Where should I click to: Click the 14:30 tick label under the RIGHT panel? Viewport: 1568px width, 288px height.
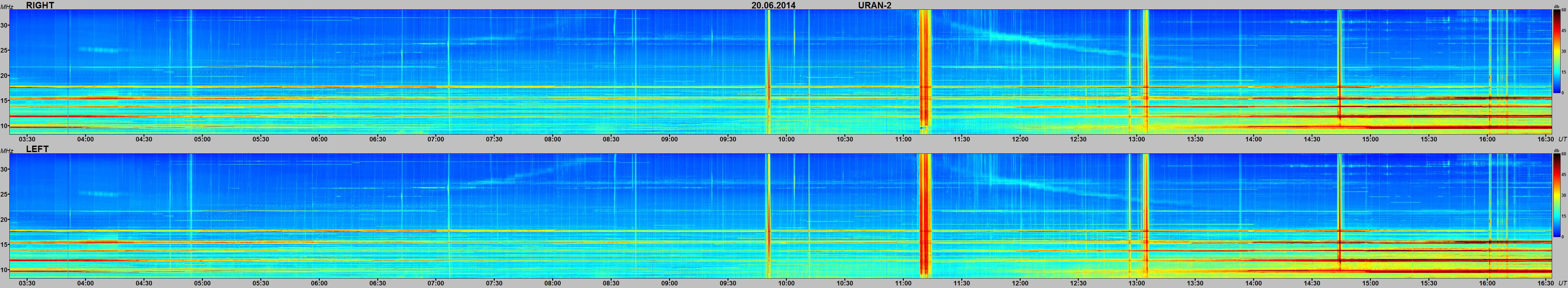point(1312,139)
